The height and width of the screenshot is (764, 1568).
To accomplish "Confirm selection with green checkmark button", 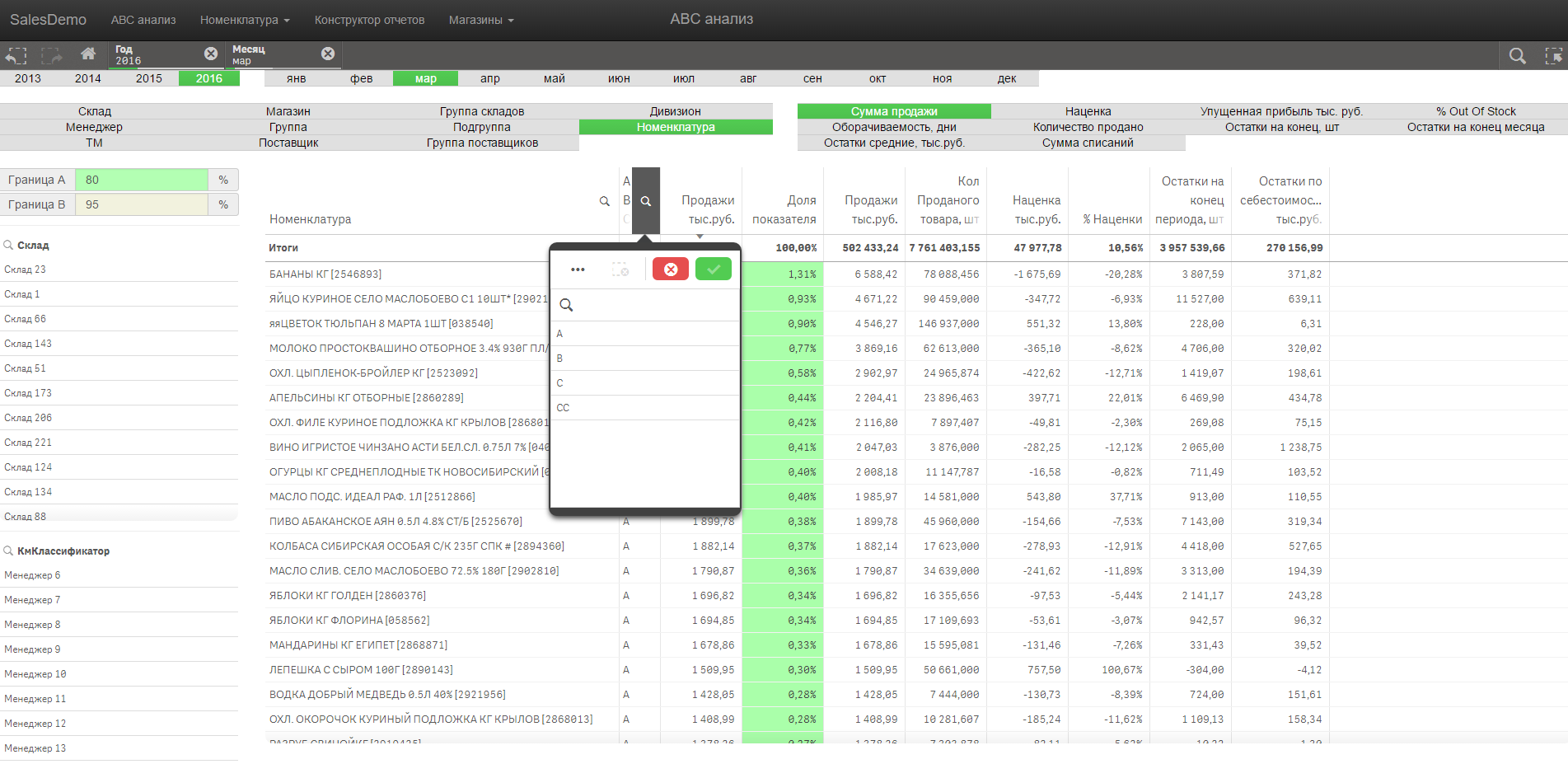I will click(x=713, y=269).
